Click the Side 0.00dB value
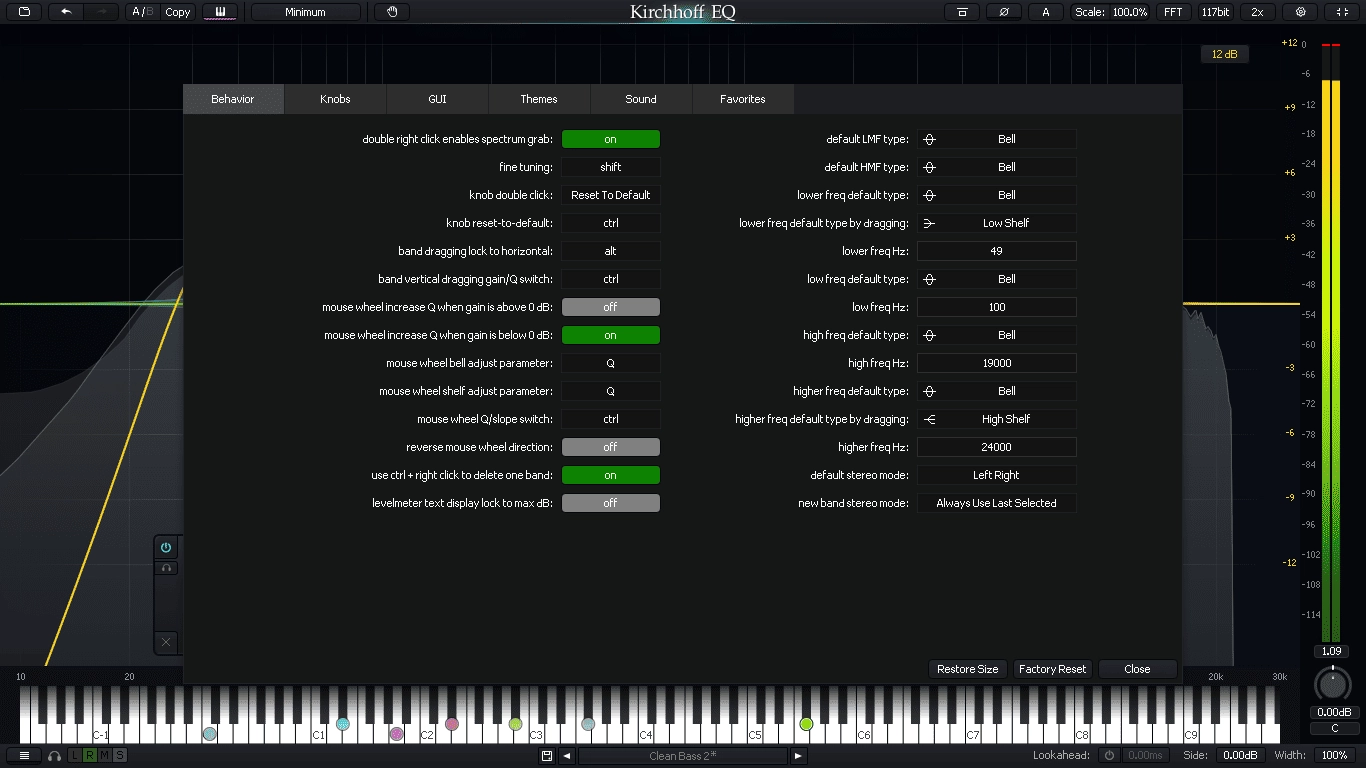 1240,756
